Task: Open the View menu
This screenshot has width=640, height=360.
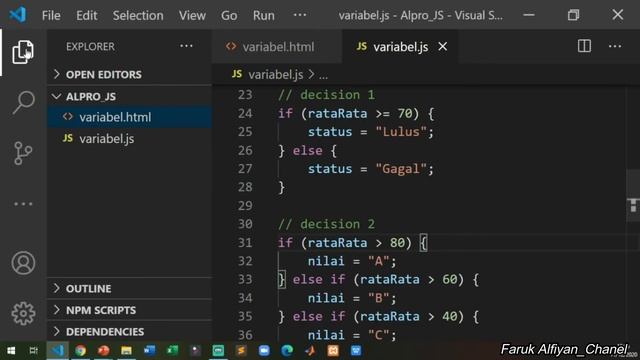Action: (192, 16)
